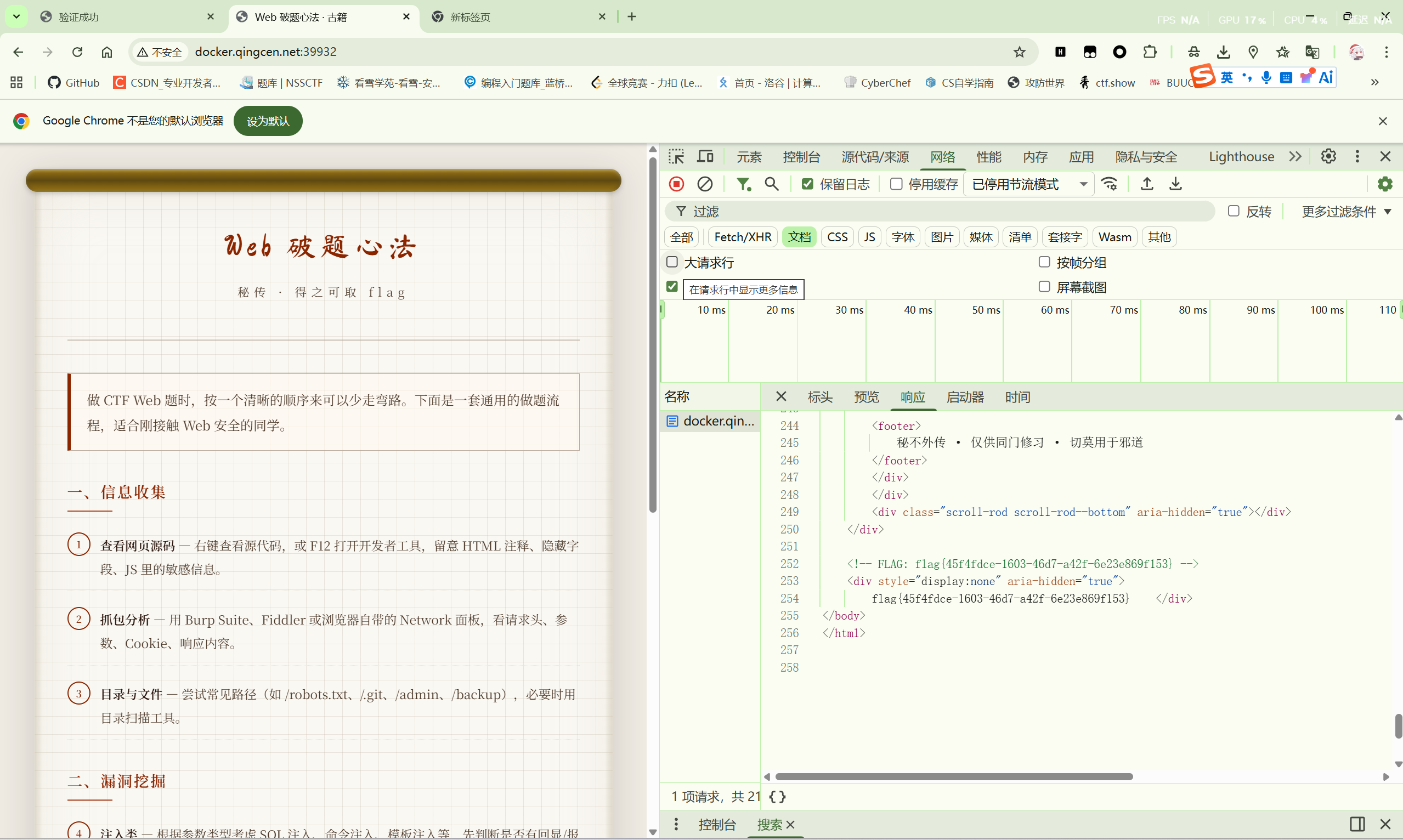
Task: Open the 已停用节流模式 throttling dropdown
Action: click(x=1028, y=184)
